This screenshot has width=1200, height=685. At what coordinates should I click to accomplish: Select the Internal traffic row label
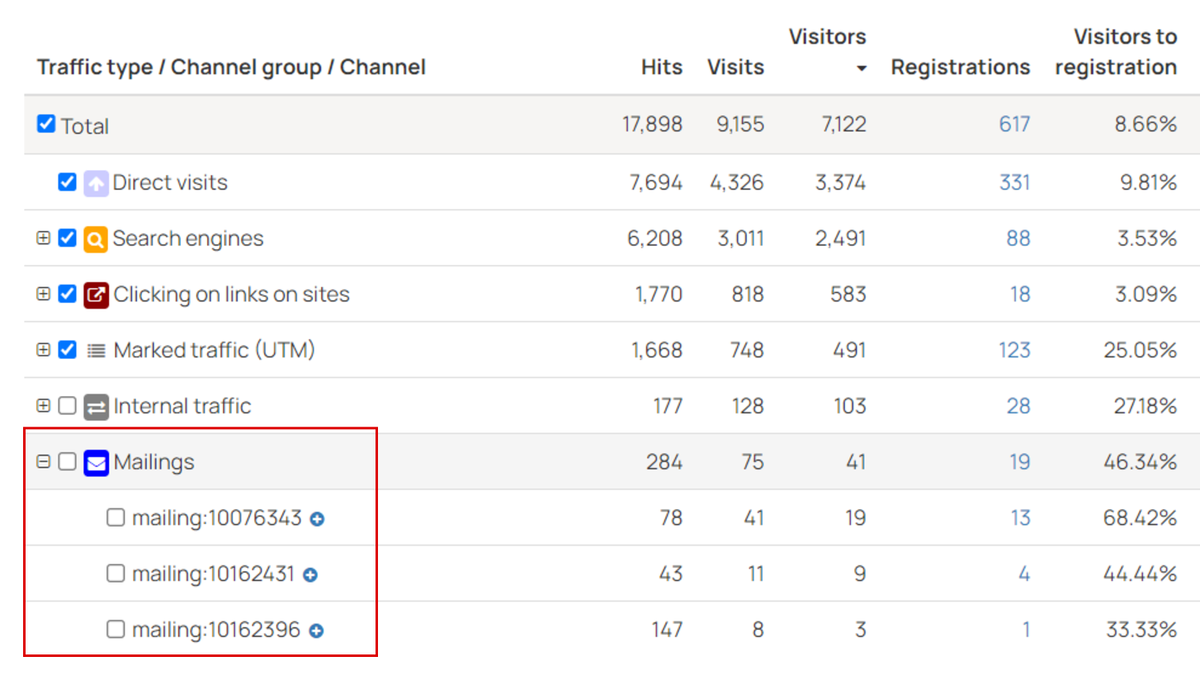coord(182,407)
